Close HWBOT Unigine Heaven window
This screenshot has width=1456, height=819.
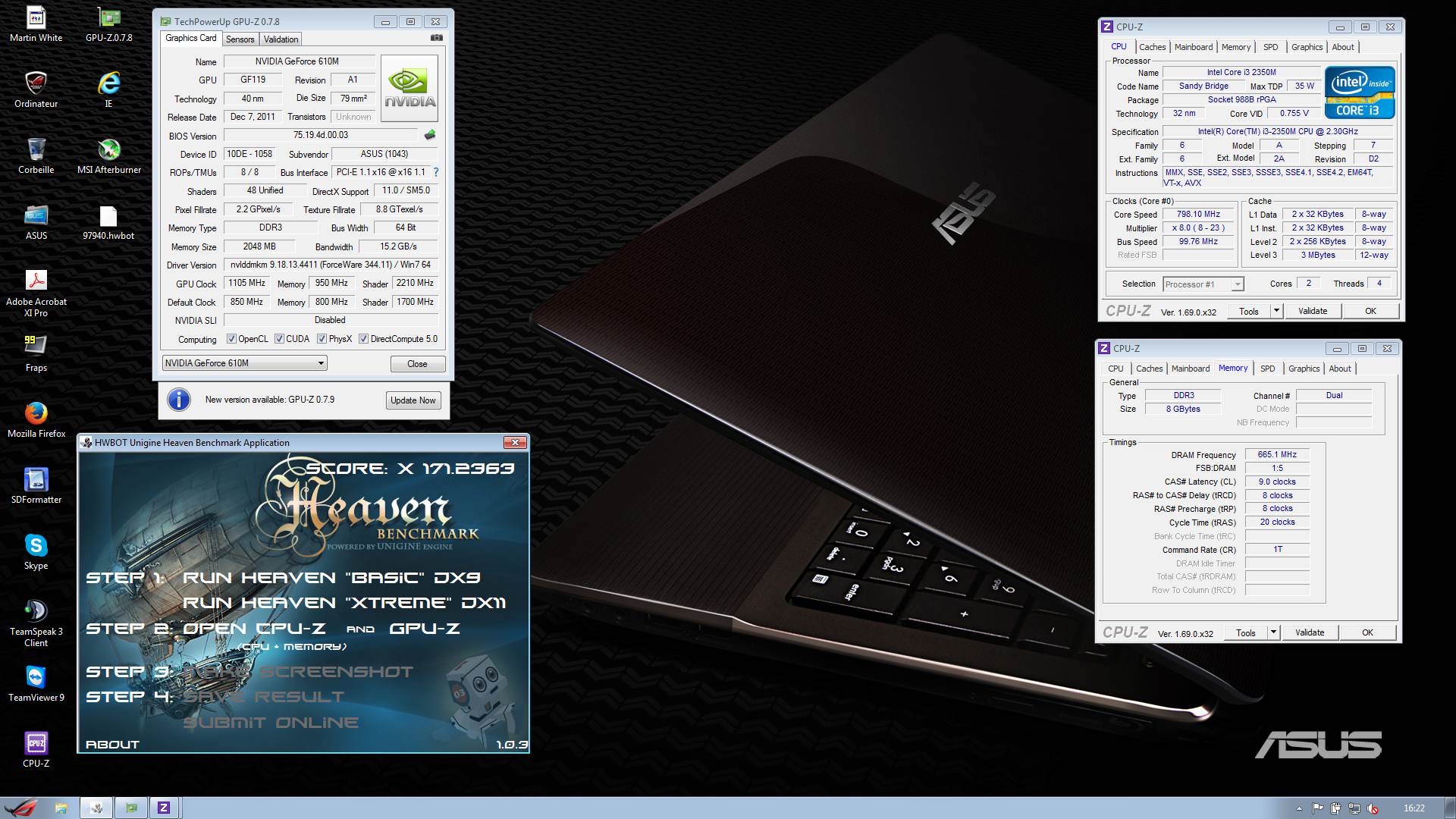click(515, 442)
